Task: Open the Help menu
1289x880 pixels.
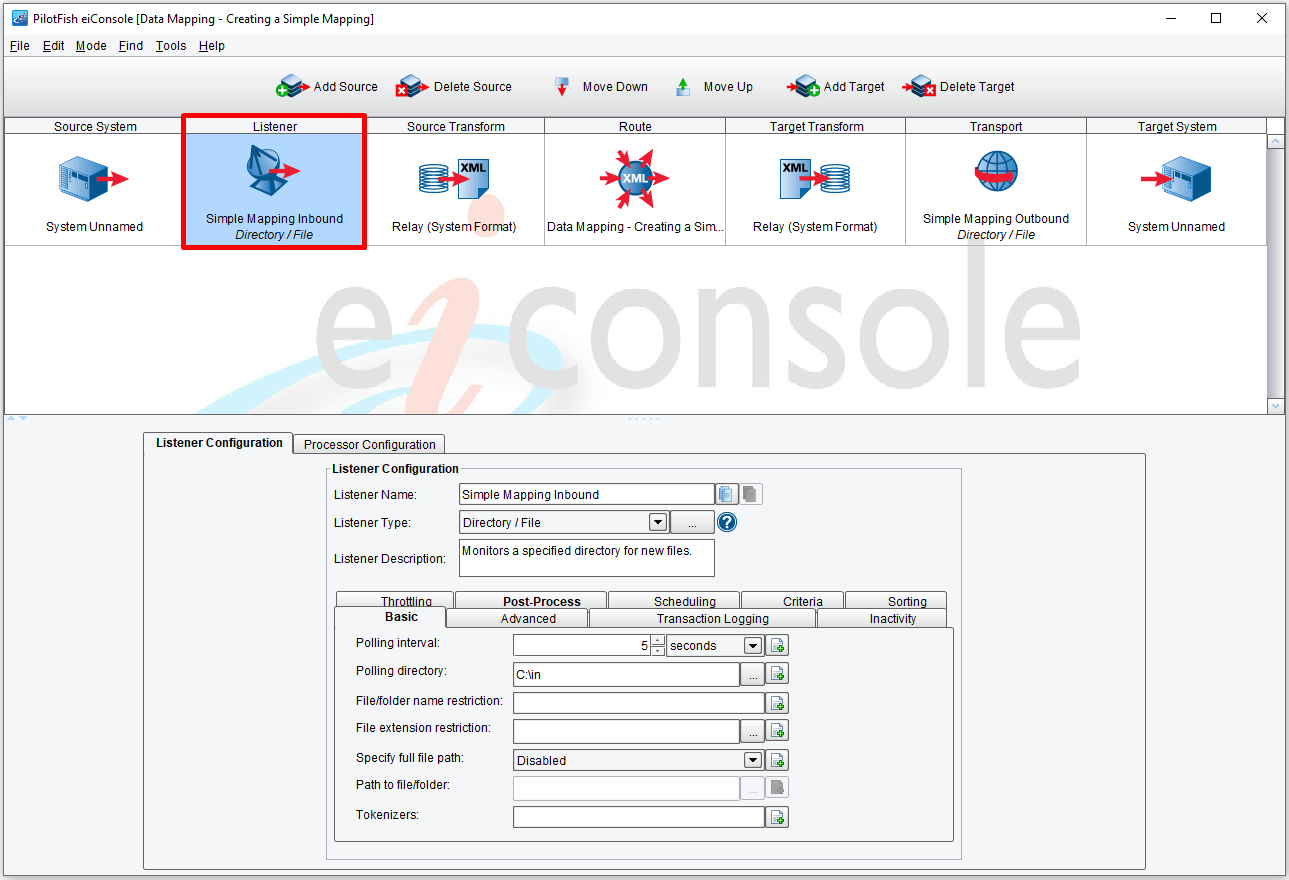Action: pos(212,46)
